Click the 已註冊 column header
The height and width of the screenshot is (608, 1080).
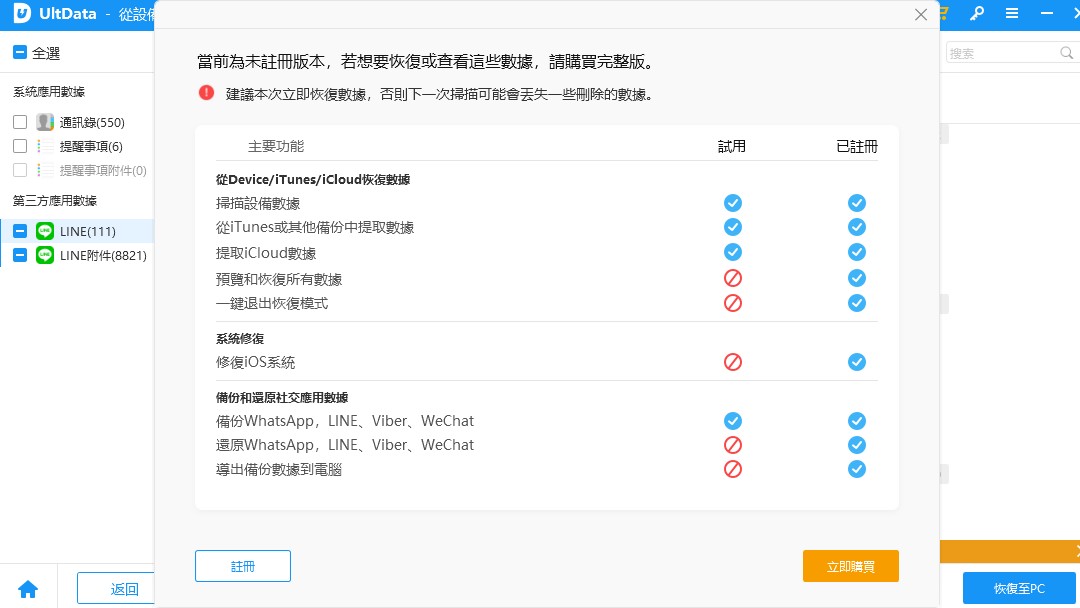pyautogui.click(x=857, y=146)
